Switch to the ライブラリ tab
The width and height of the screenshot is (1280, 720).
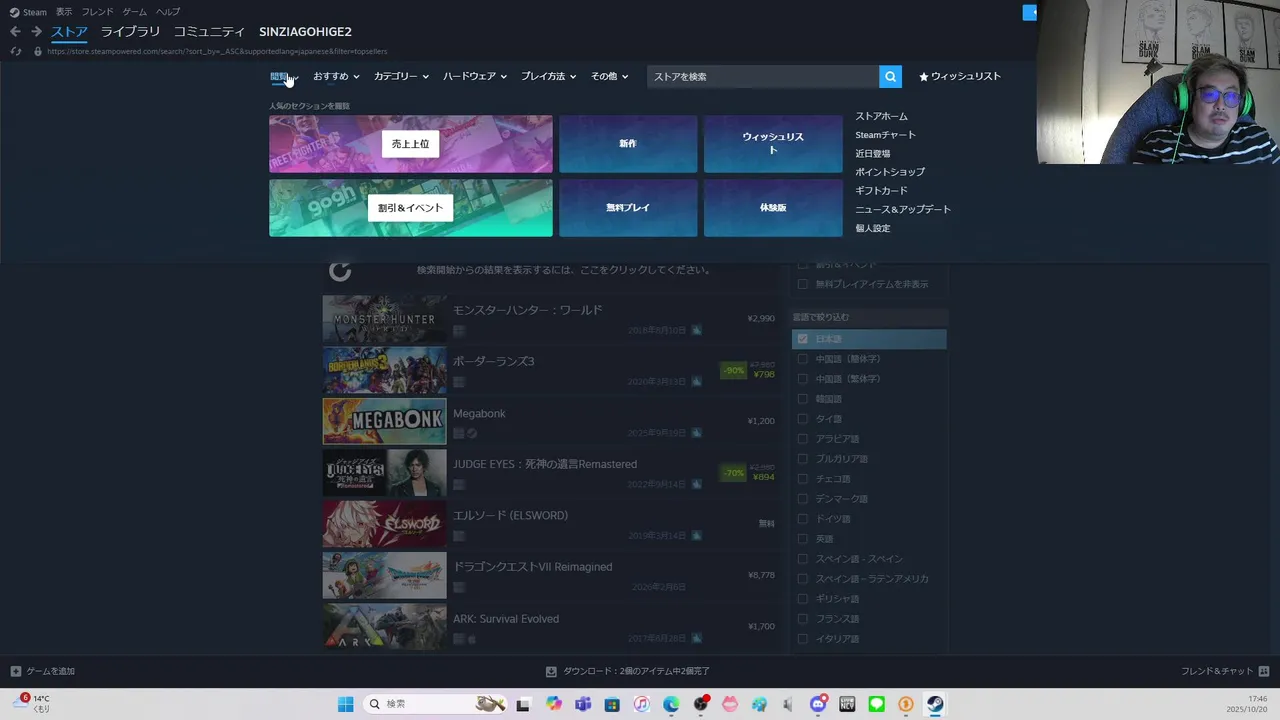130,32
